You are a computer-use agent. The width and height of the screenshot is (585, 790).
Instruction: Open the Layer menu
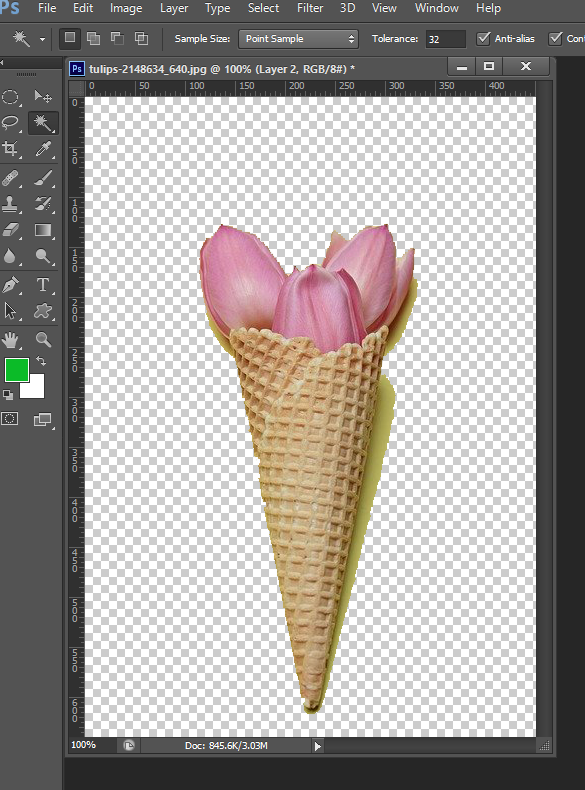(174, 8)
